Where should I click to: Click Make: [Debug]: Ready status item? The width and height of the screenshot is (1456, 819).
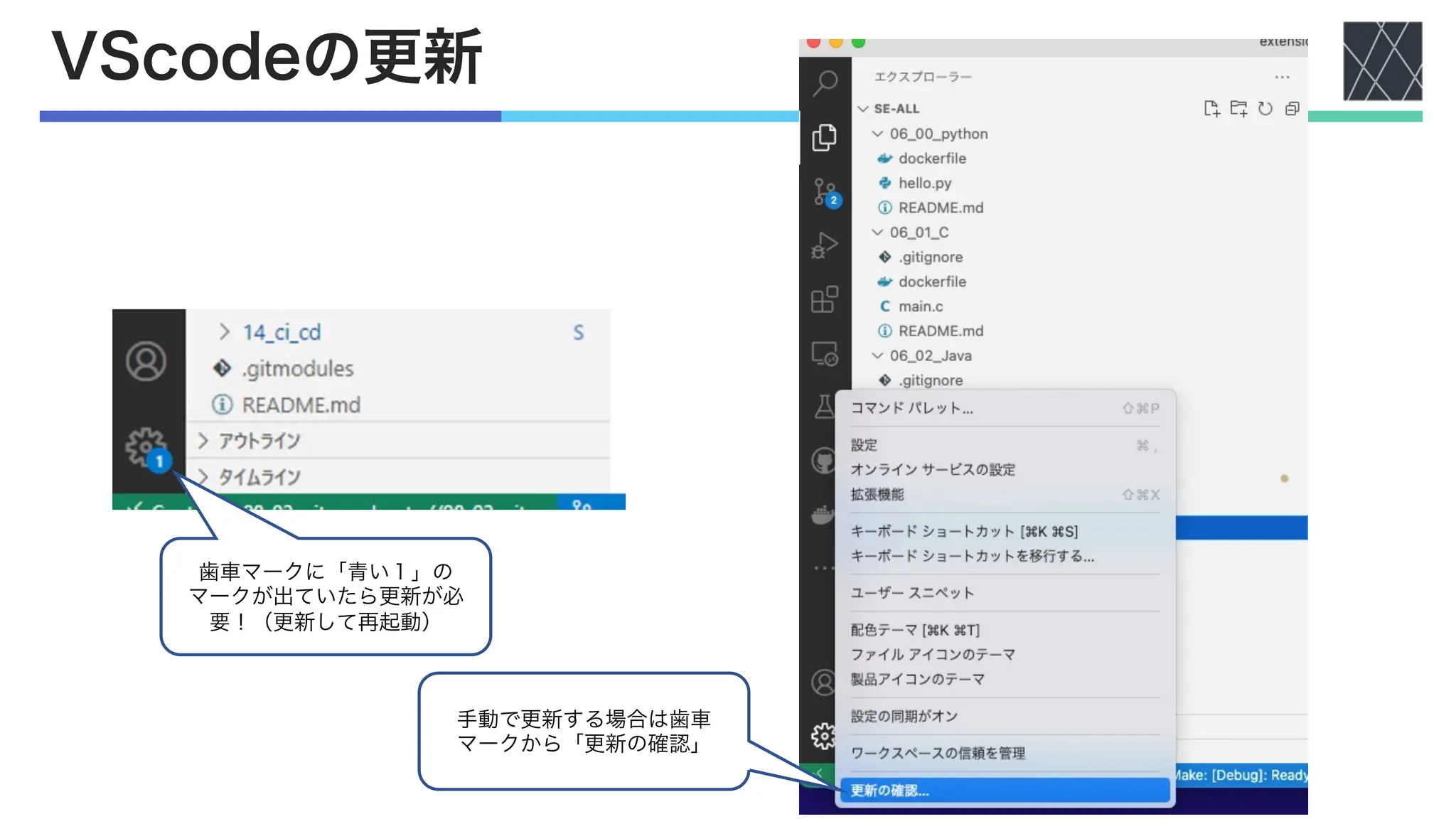1241,776
